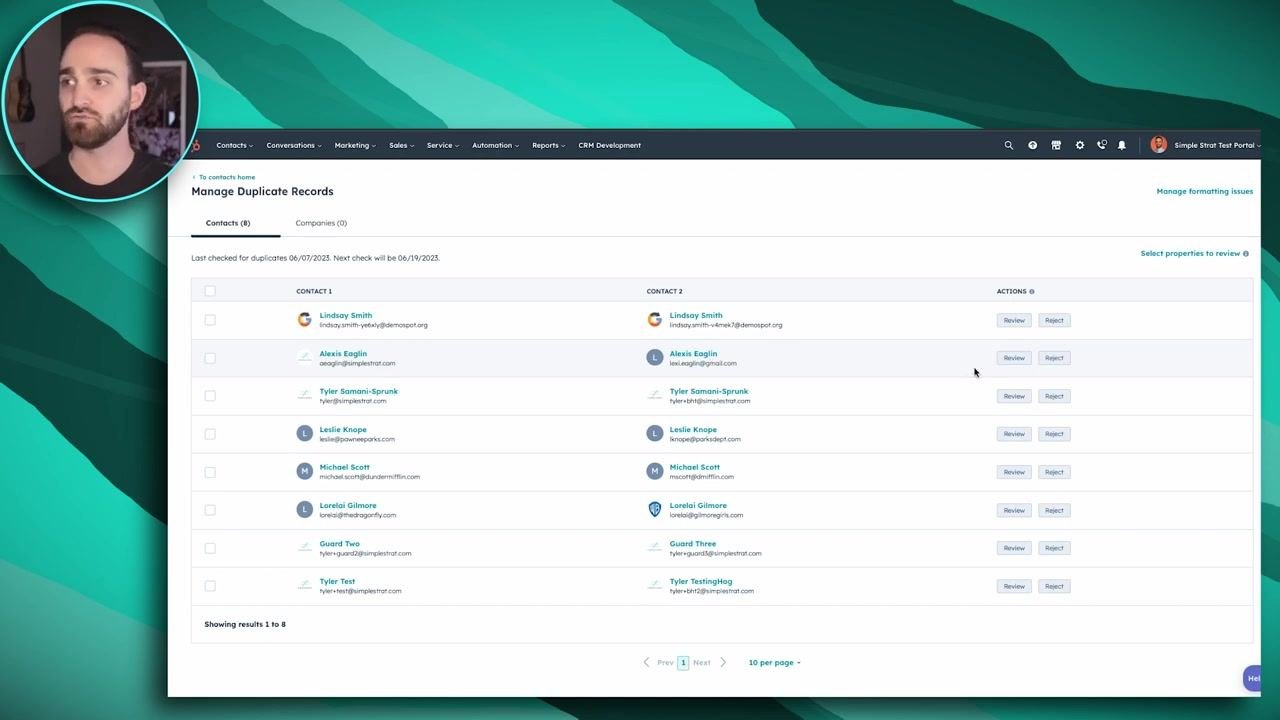This screenshot has width=1280, height=720.
Task: Click the Actions column info icon
Action: coord(1032,291)
